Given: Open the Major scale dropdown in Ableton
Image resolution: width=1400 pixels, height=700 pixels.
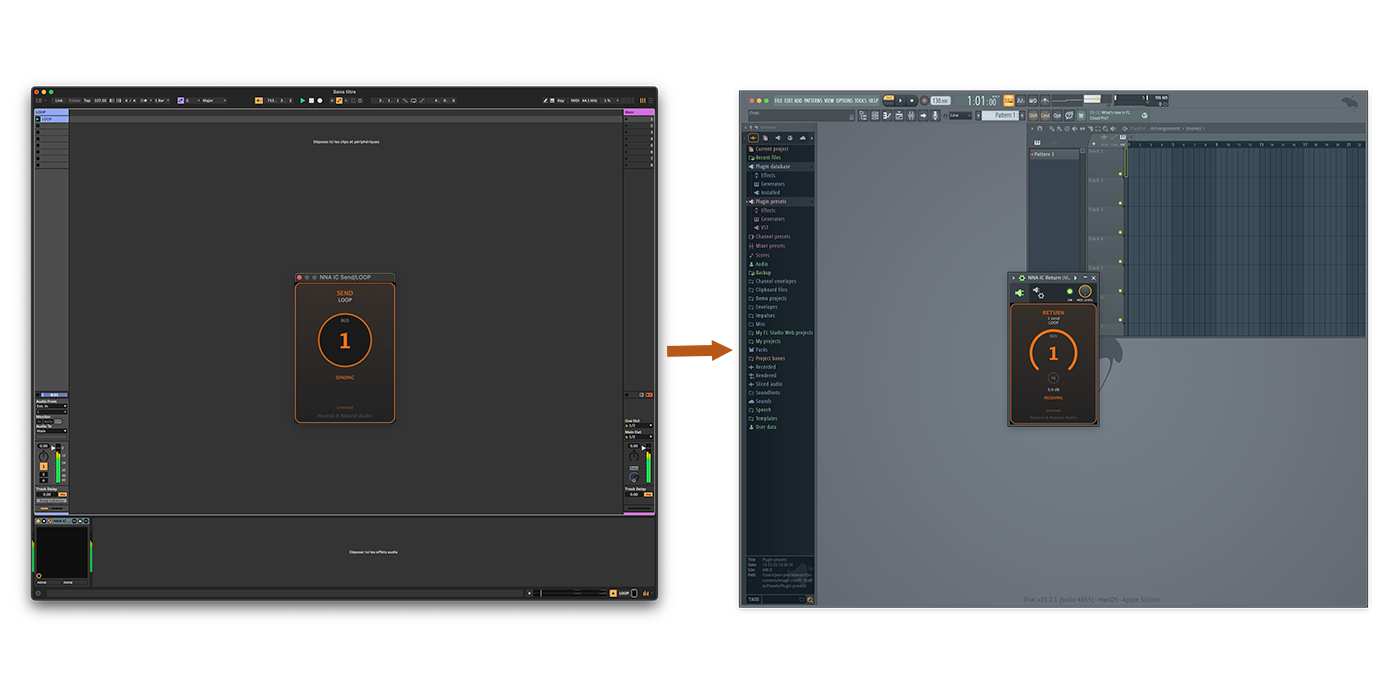Looking at the screenshot, I should click(x=207, y=100).
